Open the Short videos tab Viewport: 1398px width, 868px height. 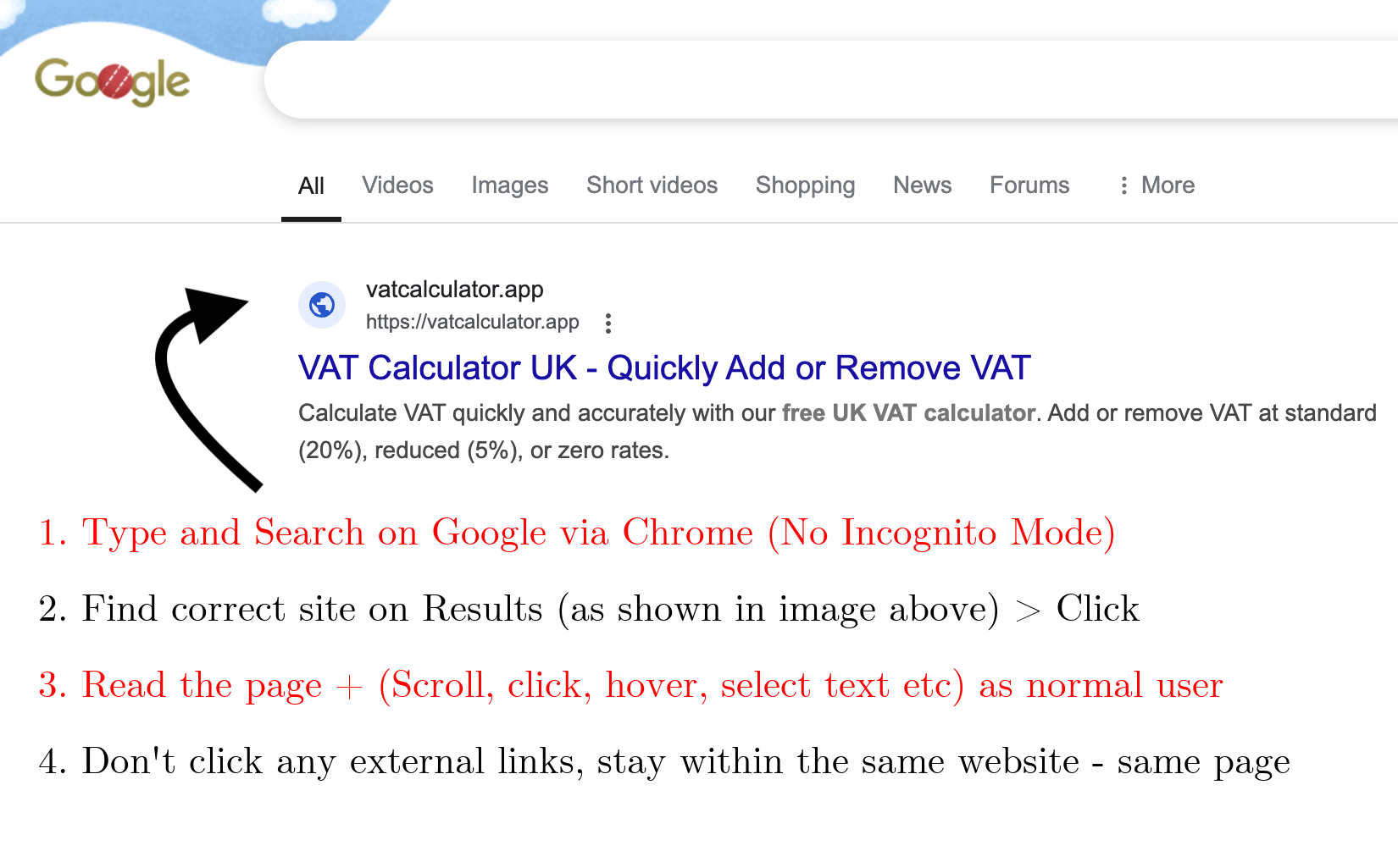(x=652, y=185)
